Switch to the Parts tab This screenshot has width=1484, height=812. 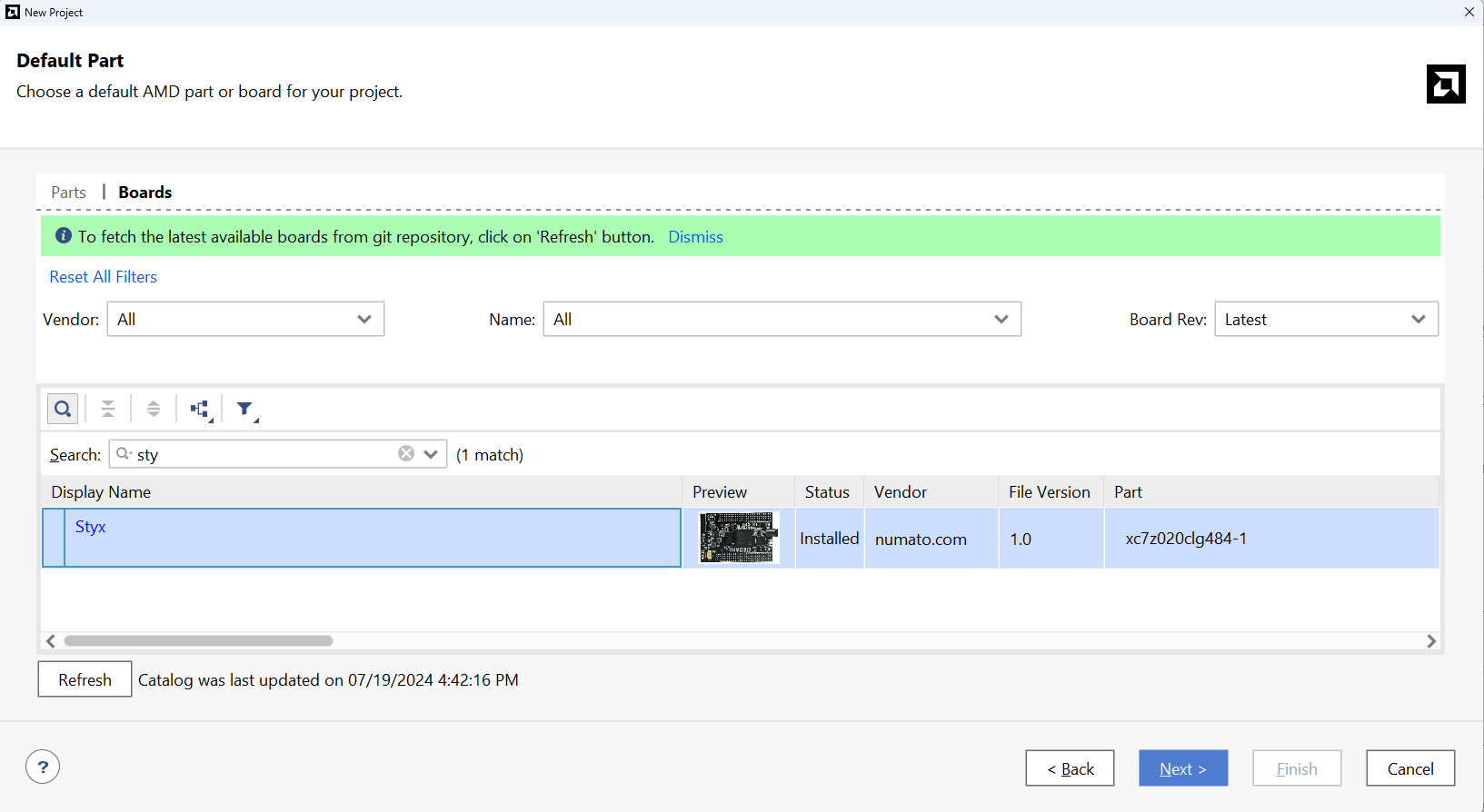click(x=69, y=193)
